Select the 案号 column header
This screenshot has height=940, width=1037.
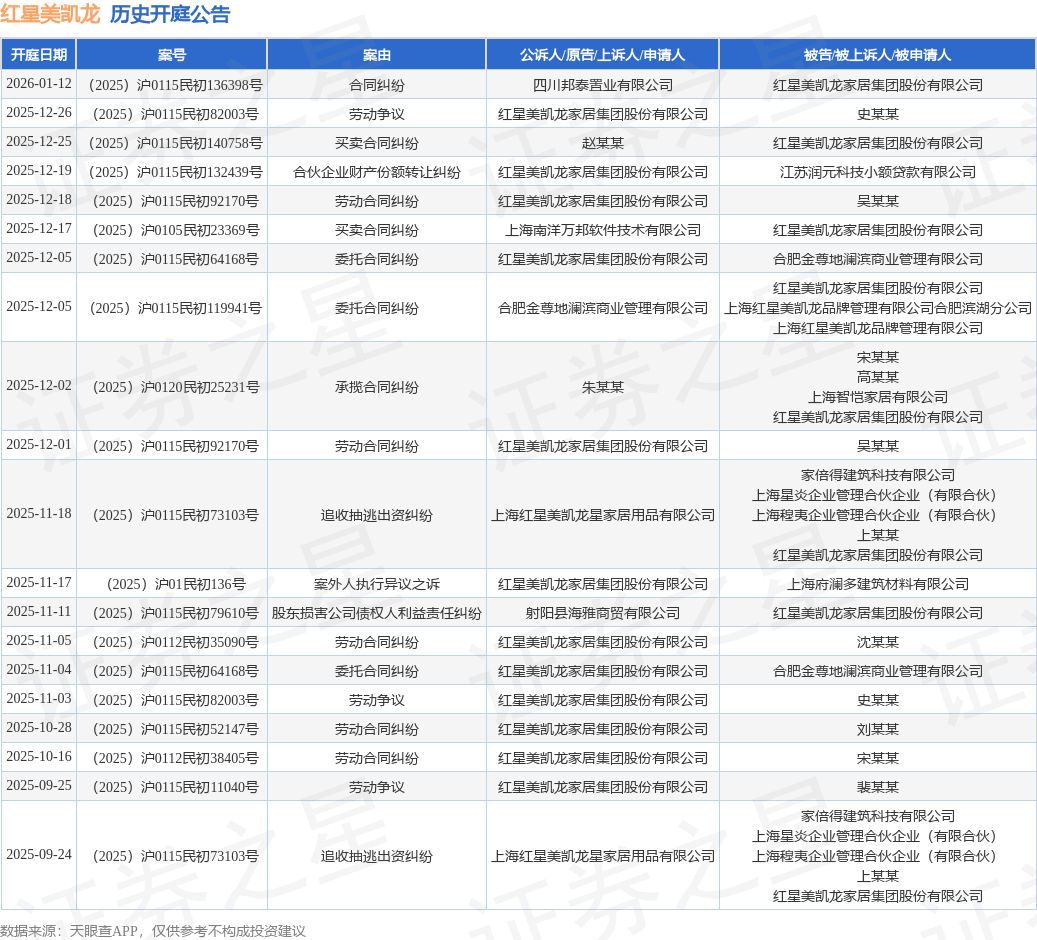(172, 55)
